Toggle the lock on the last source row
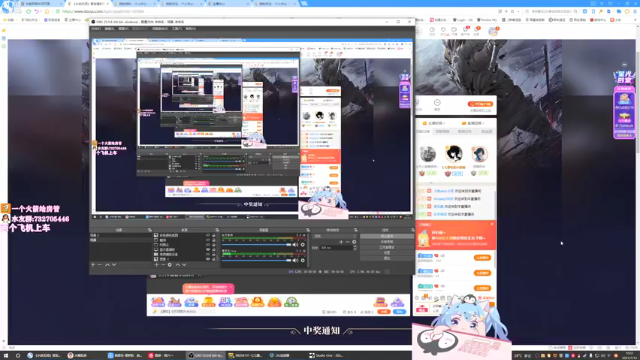This screenshot has height=360, width=640. (214, 259)
